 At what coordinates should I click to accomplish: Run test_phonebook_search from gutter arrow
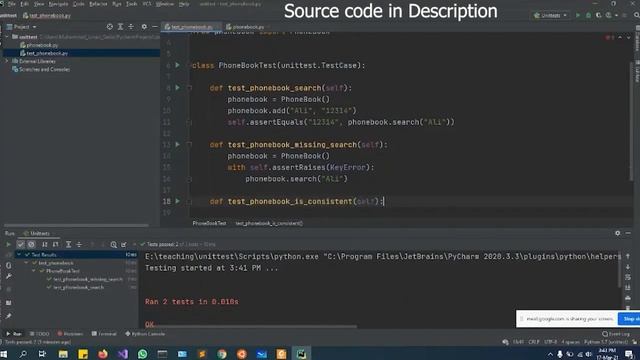pos(178,87)
